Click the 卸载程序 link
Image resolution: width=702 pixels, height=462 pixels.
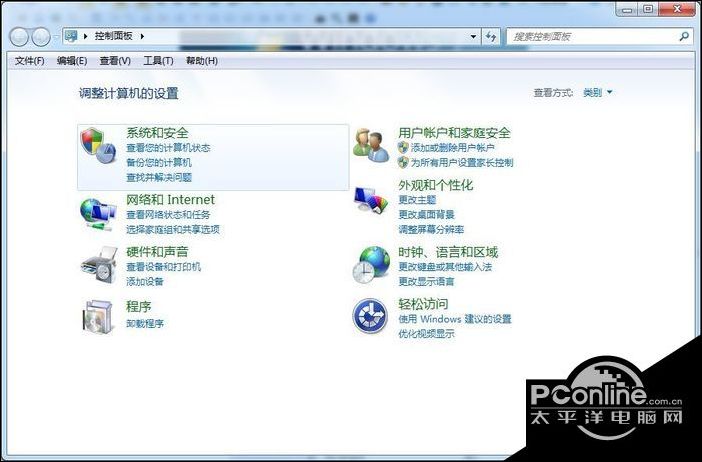click(145, 324)
